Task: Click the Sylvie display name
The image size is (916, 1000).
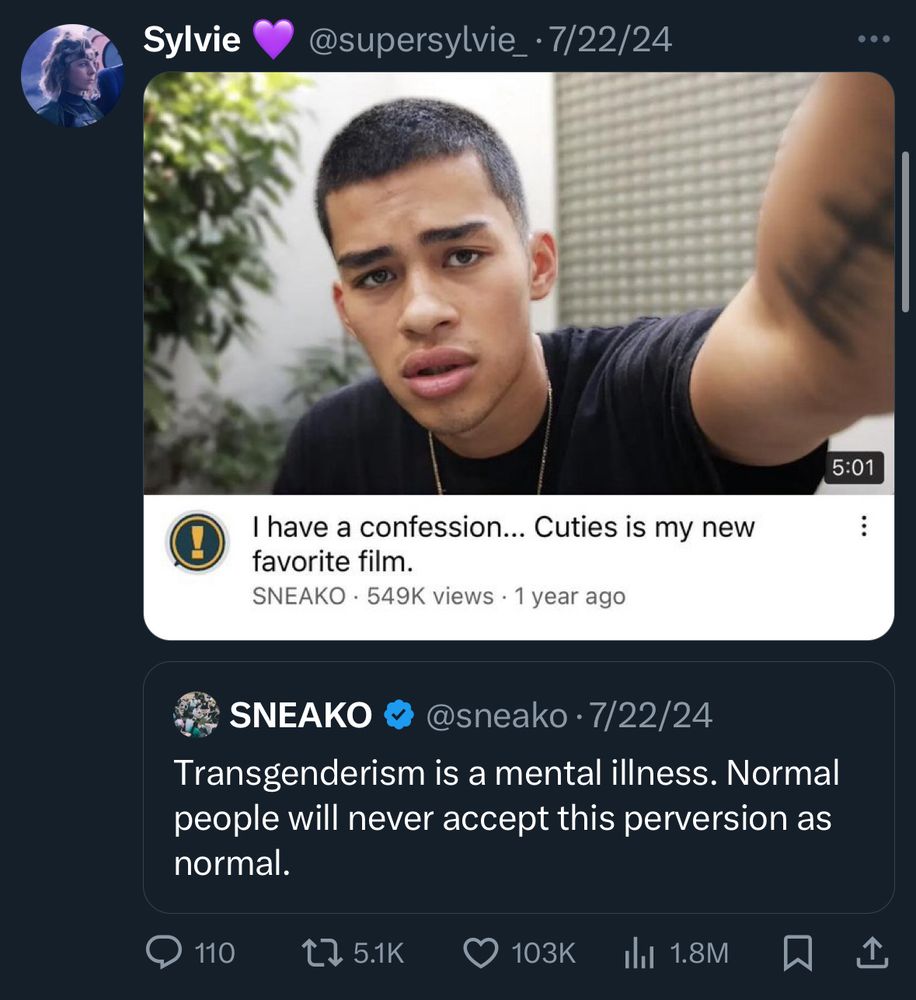Action: coord(191,40)
